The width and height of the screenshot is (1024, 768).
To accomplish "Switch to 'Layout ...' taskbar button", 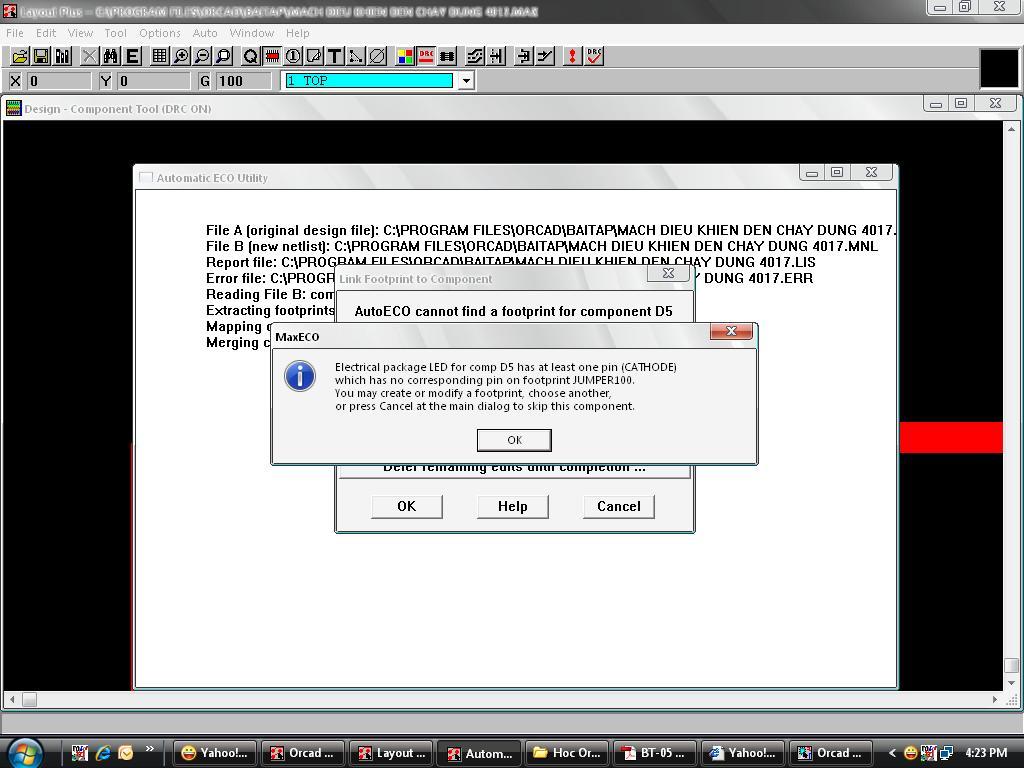I will (391, 753).
